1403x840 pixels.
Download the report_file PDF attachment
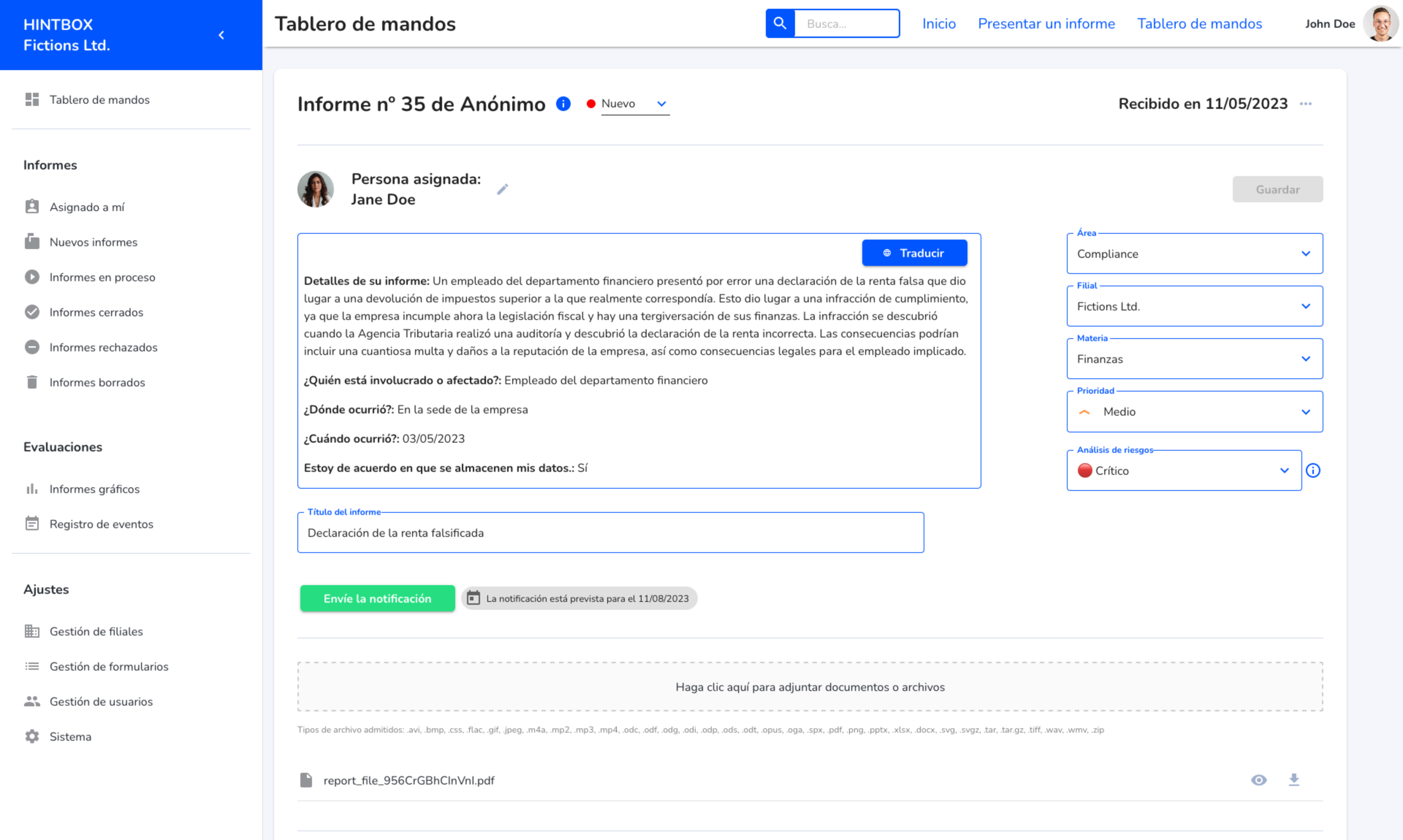point(1294,780)
